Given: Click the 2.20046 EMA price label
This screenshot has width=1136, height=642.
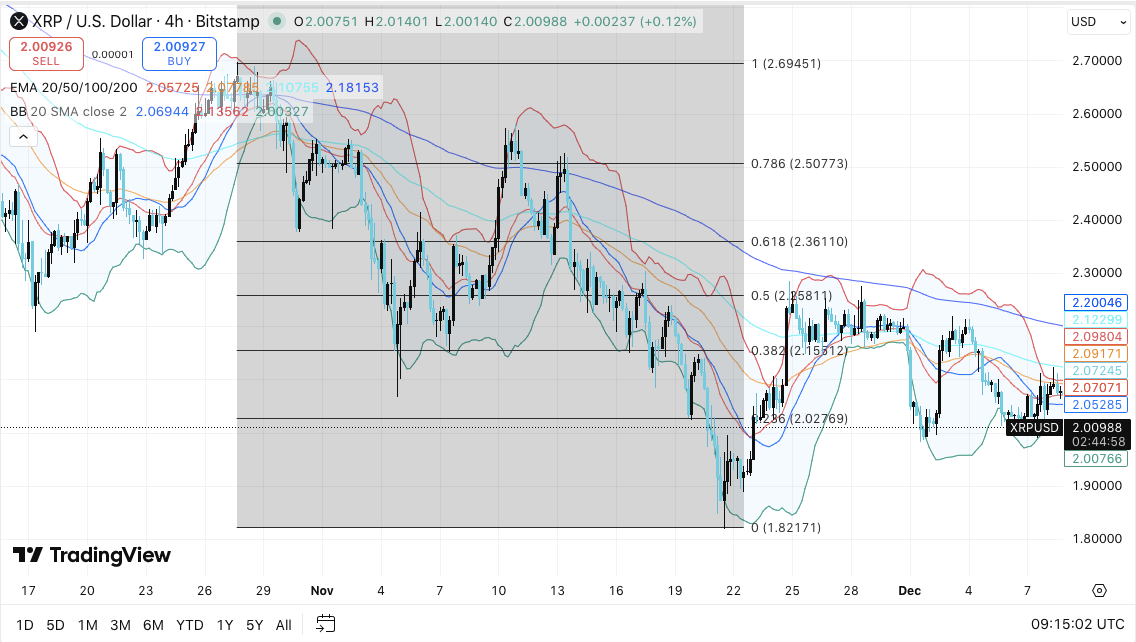Looking at the screenshot, I should tap(1096, 303).
